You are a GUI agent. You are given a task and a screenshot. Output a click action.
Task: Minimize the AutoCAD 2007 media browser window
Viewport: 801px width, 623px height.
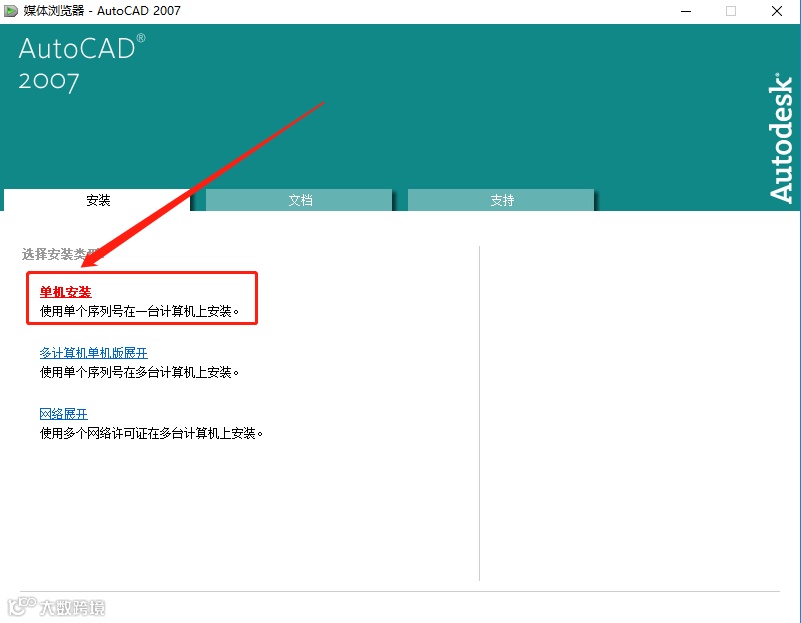686,11
